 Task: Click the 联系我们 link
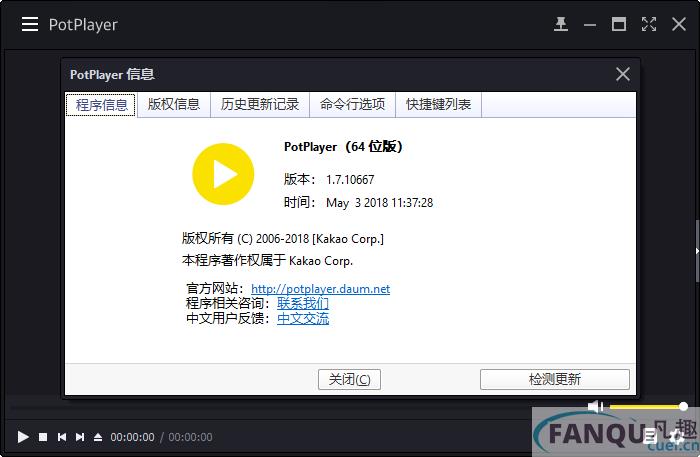(x=303, y=303)
